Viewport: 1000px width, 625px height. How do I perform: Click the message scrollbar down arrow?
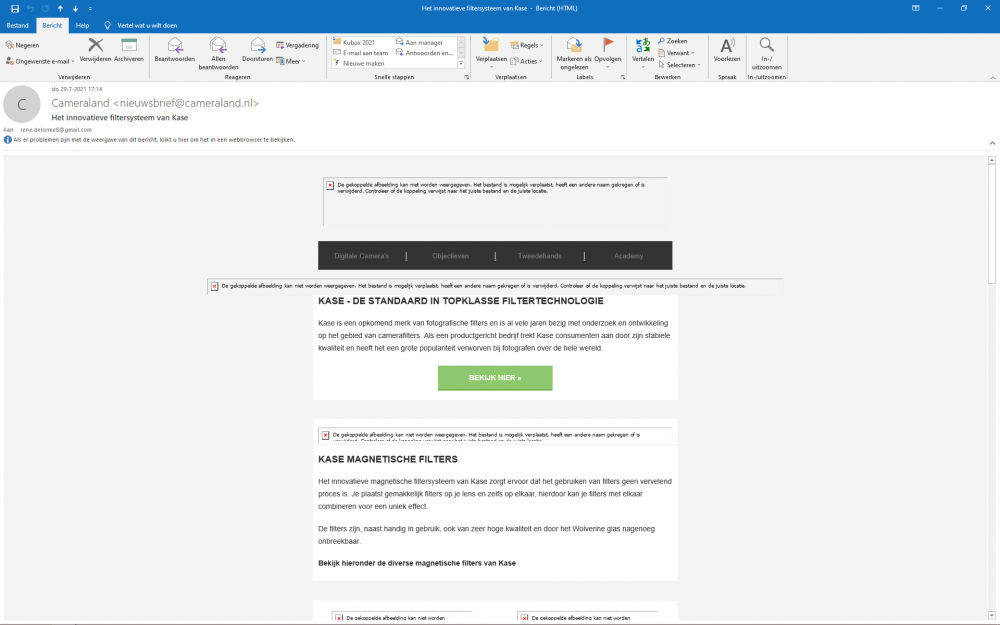992,615
